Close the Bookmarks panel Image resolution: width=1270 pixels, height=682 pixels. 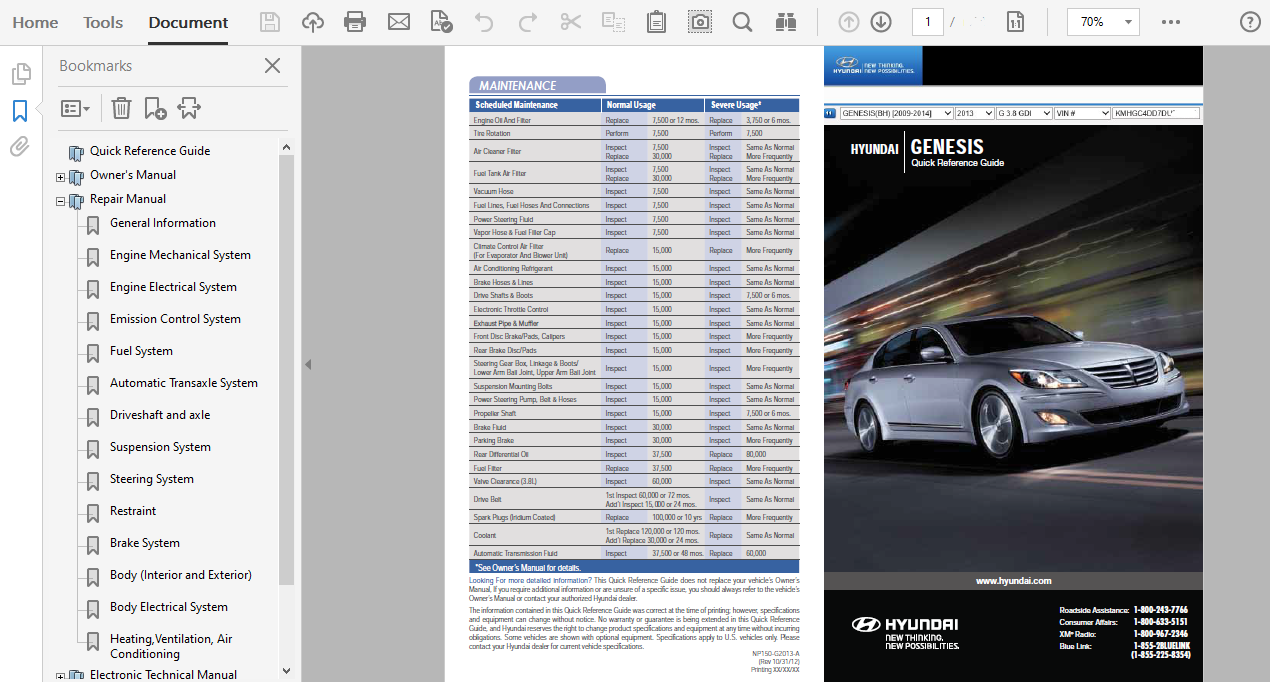coord(271,65)
